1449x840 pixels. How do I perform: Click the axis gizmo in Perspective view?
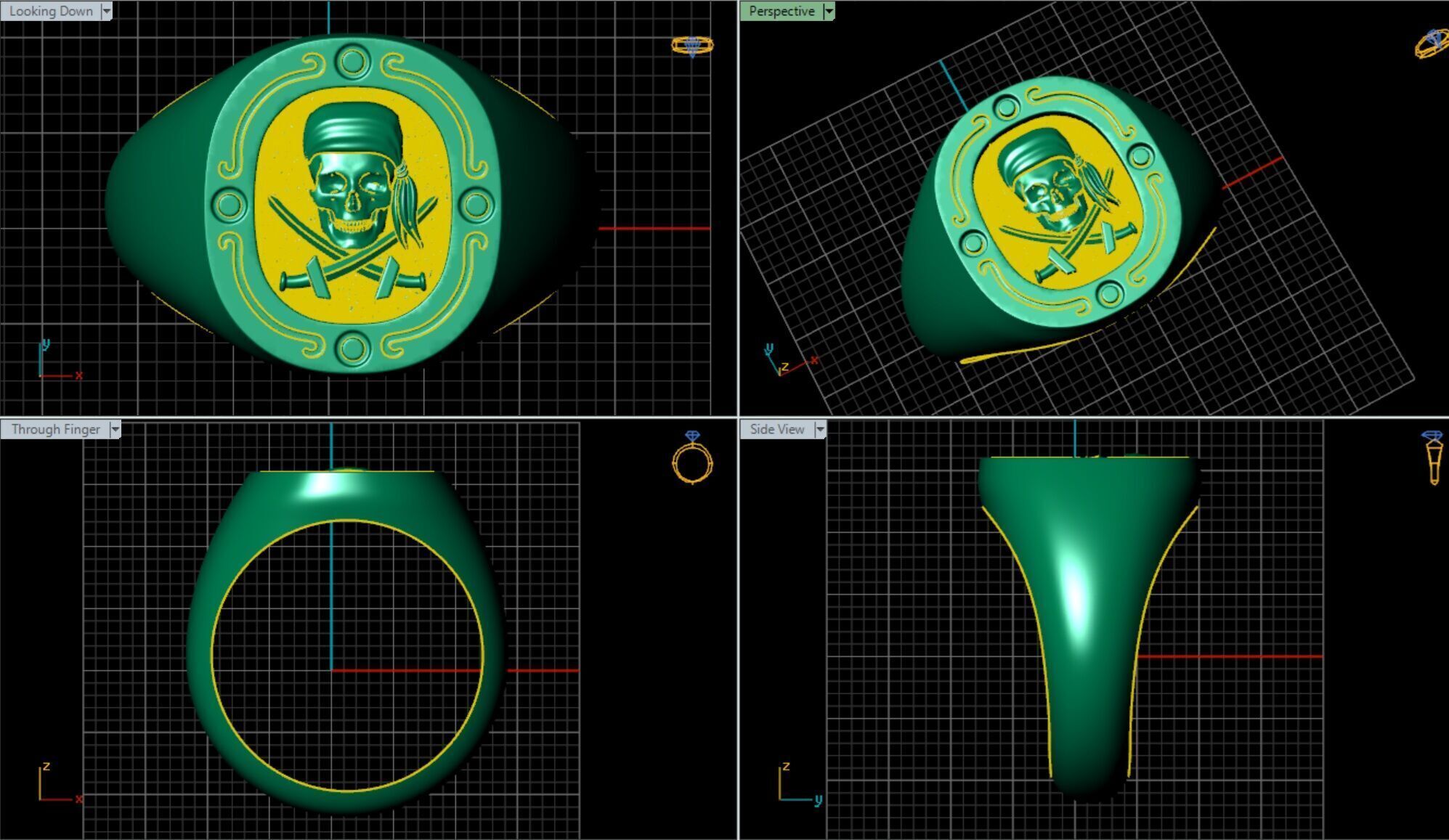790,359
